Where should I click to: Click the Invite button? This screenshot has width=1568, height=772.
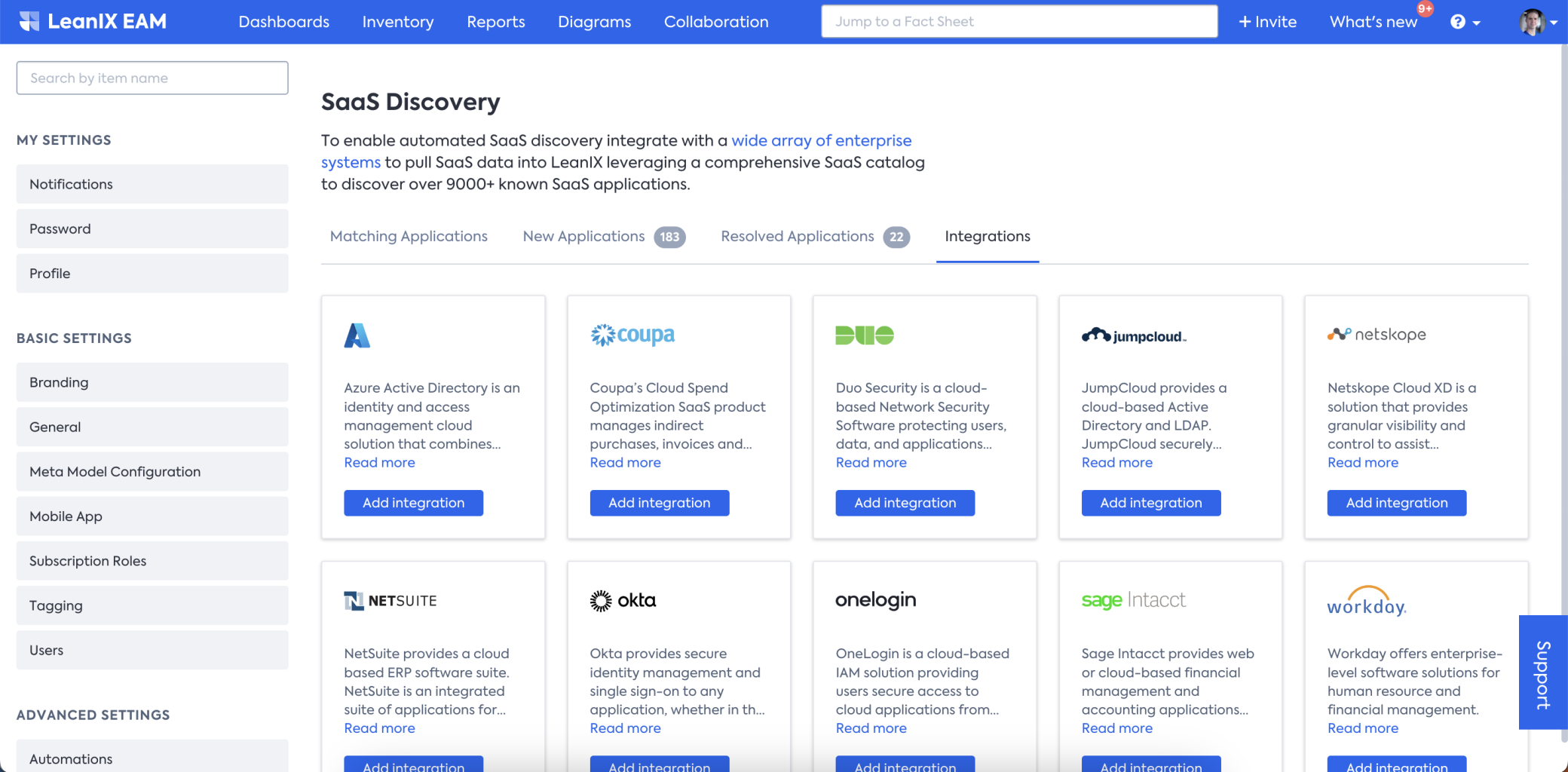point(1268,22)
